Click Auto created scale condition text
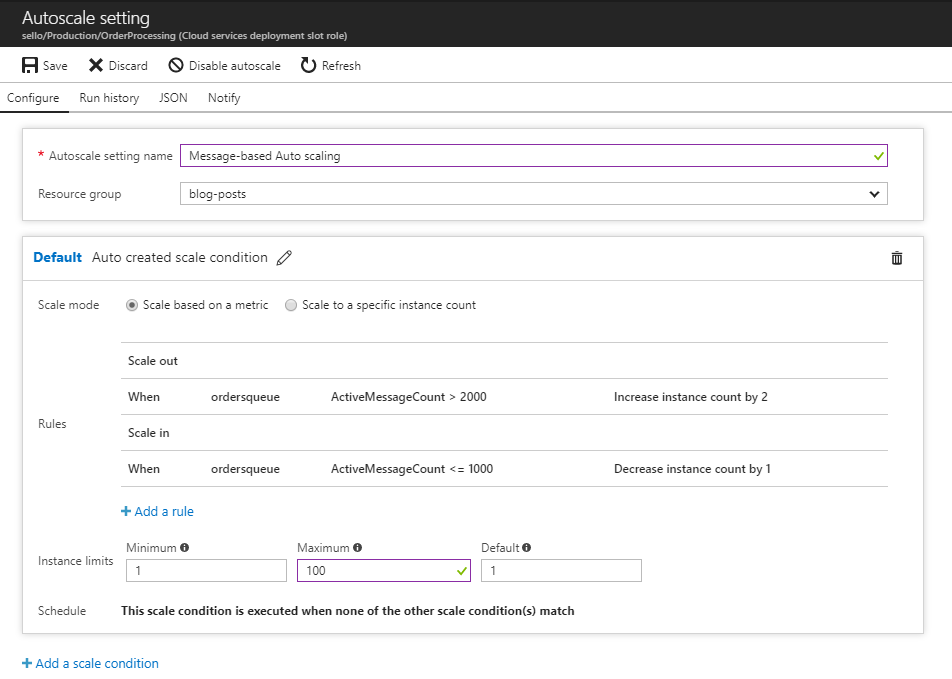This screenshot has width=952, height=679. (x=180, y=258)
